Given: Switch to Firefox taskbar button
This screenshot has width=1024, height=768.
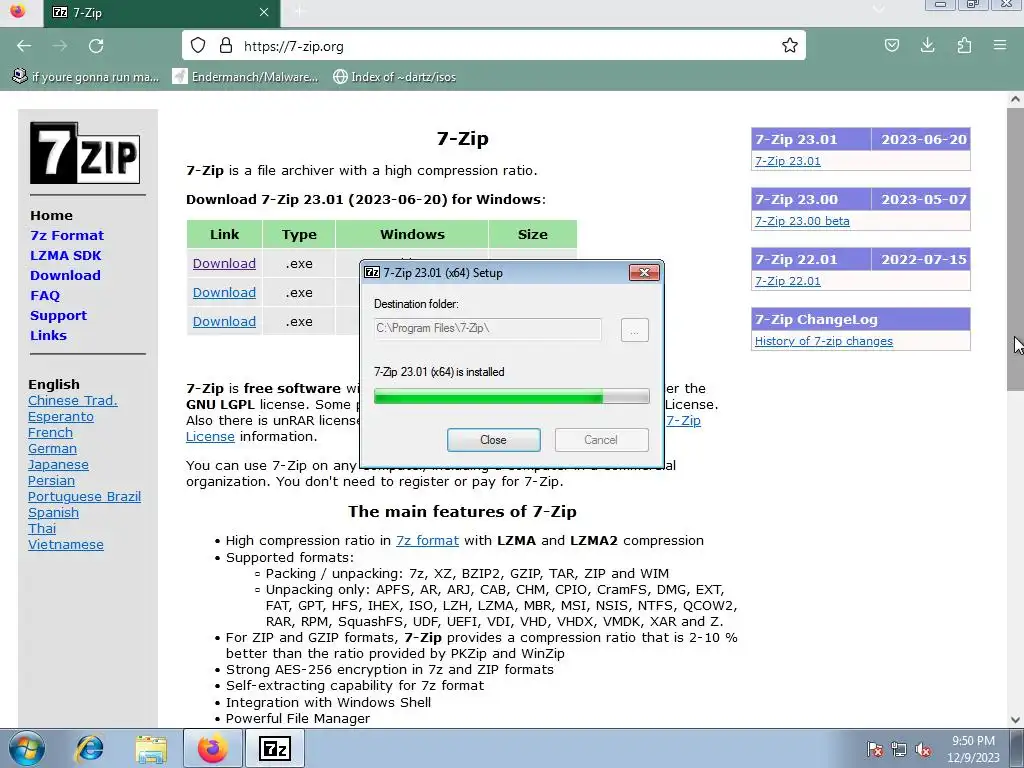Looking at the screenshot, I should coord(213,748).
